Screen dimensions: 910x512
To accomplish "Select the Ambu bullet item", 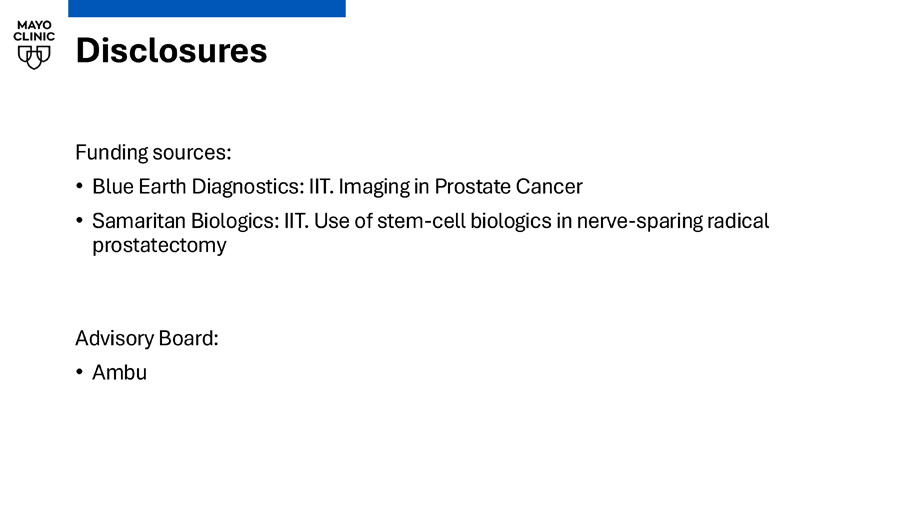I will tap(120, 373).
